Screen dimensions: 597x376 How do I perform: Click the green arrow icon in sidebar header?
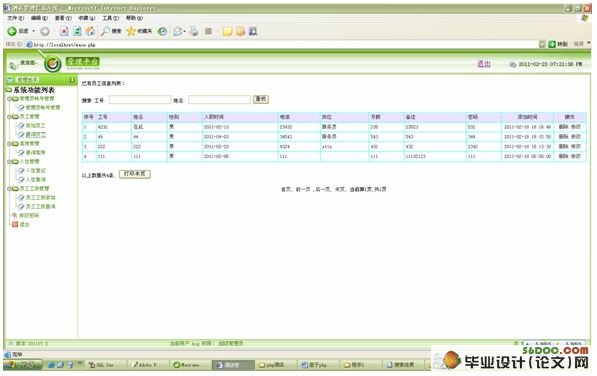point(72,80)
